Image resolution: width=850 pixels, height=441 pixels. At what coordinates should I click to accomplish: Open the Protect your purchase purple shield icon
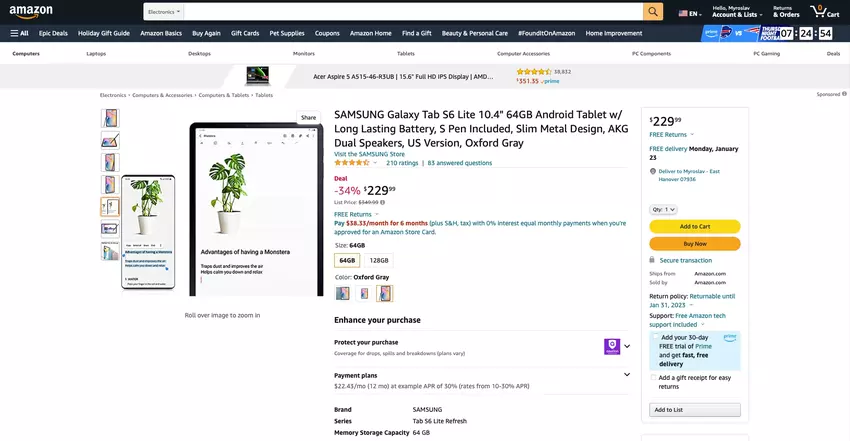click(612, 346)
